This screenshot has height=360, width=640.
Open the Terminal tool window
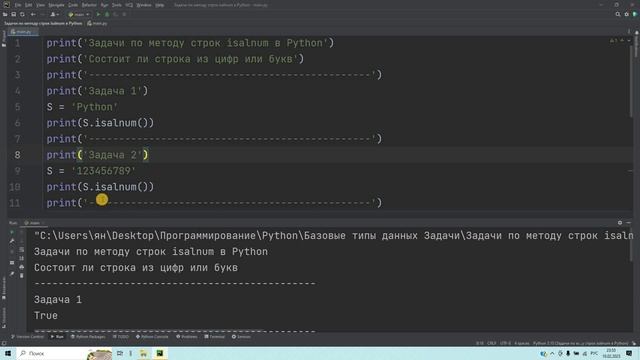click(x=214, y=337)
